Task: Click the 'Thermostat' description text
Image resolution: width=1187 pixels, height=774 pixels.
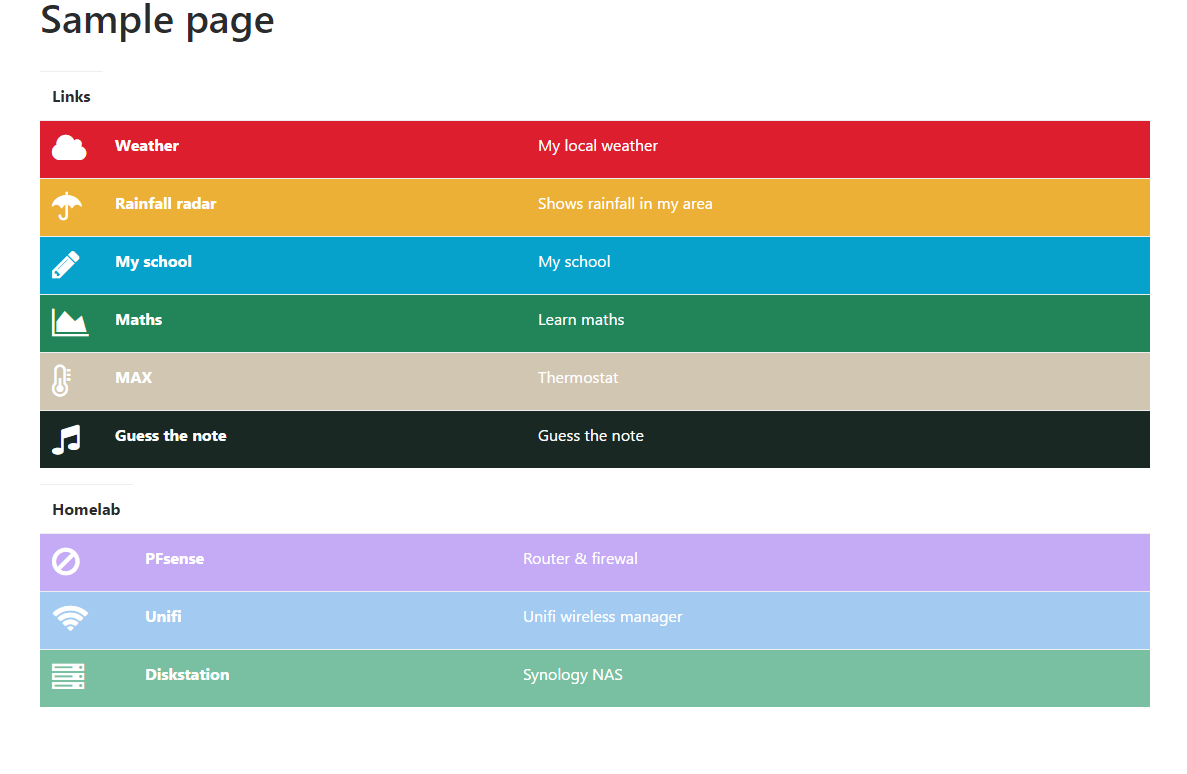Action: coord(578,378)
